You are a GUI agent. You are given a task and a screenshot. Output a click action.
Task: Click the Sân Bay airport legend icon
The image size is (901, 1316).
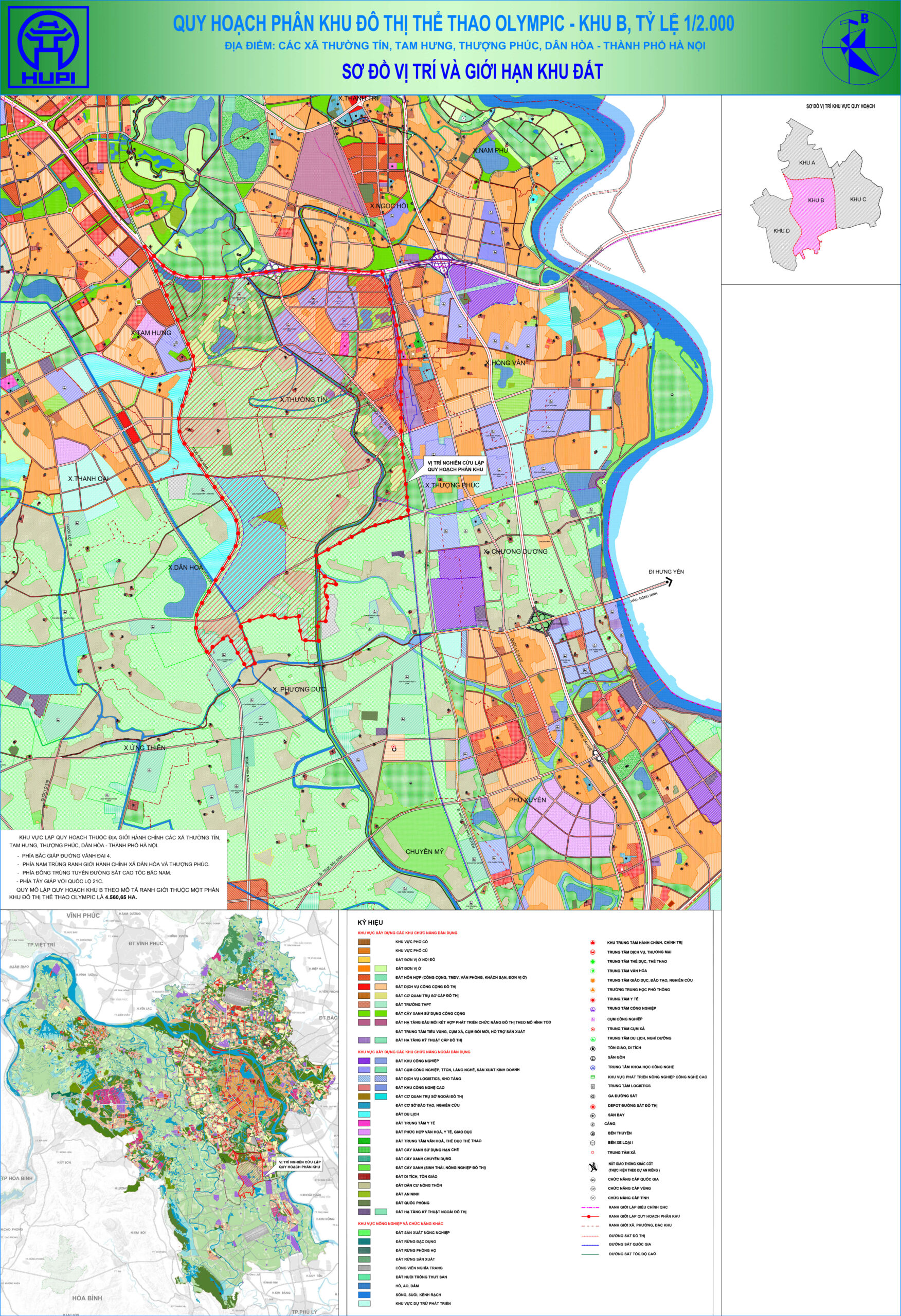[x=593, y=1115]
